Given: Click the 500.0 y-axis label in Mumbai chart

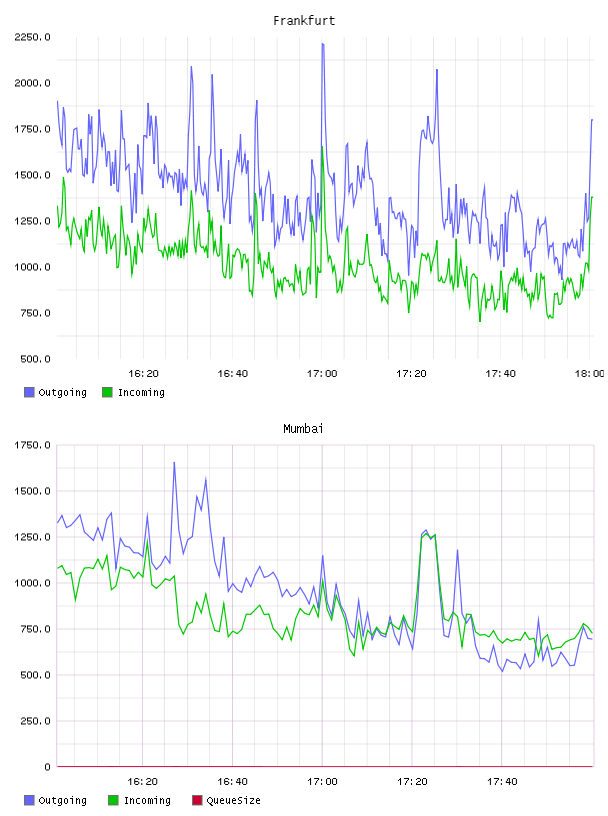Looking at the screenshot, I should (35, 675).
